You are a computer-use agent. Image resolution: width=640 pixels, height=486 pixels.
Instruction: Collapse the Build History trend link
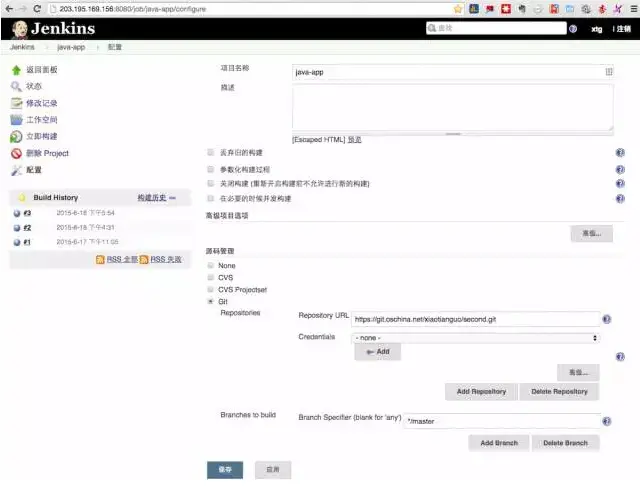(156, 198)
